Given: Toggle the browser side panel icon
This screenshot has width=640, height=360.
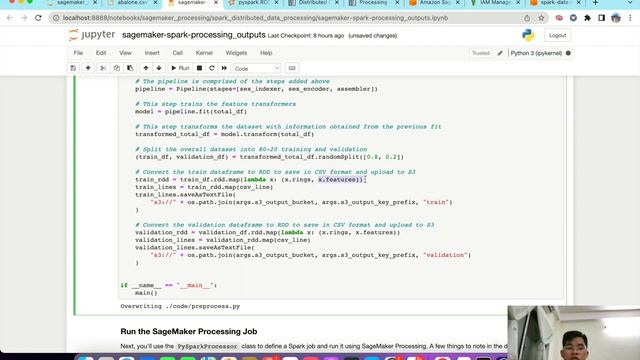Looking at the screenshot, I should coord(602,18).
